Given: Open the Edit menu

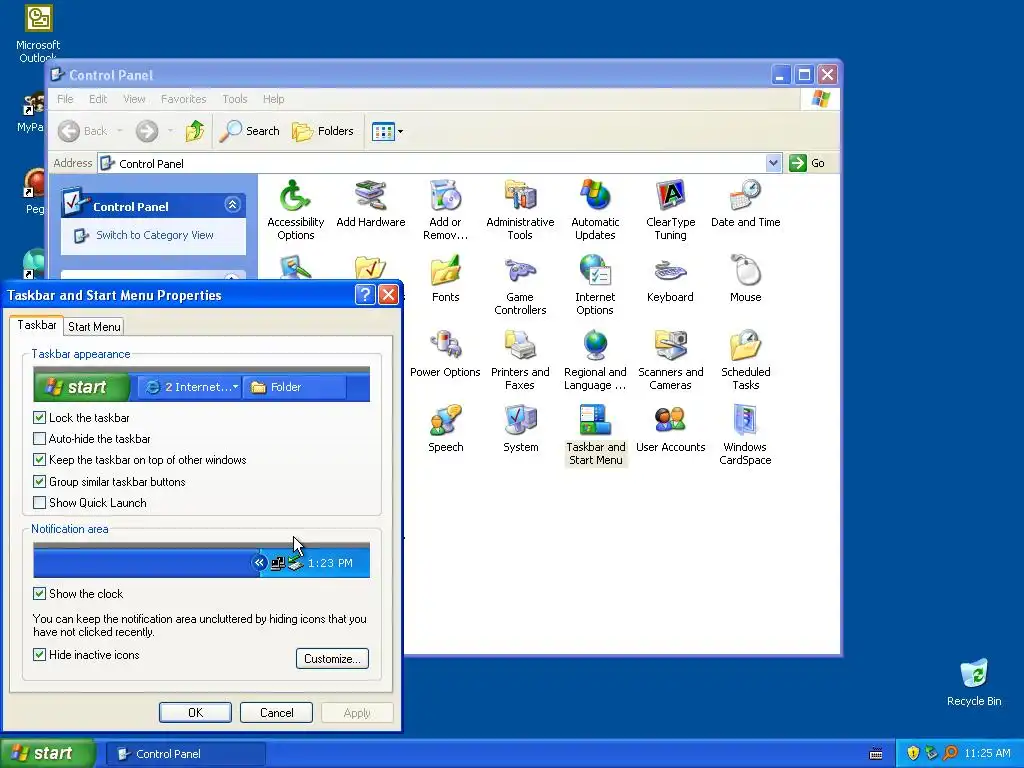Looking at the screenshot, I should pos(98,99).
